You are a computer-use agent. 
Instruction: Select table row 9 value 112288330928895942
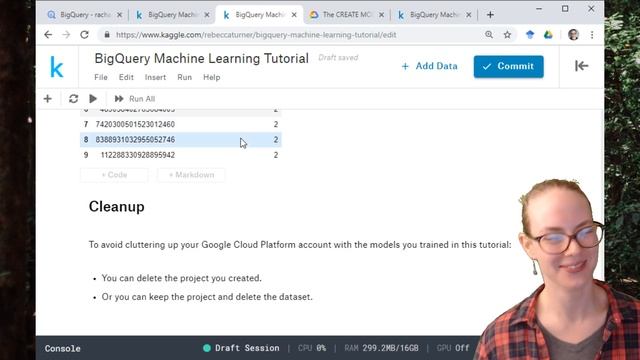(x=138, y=155)
